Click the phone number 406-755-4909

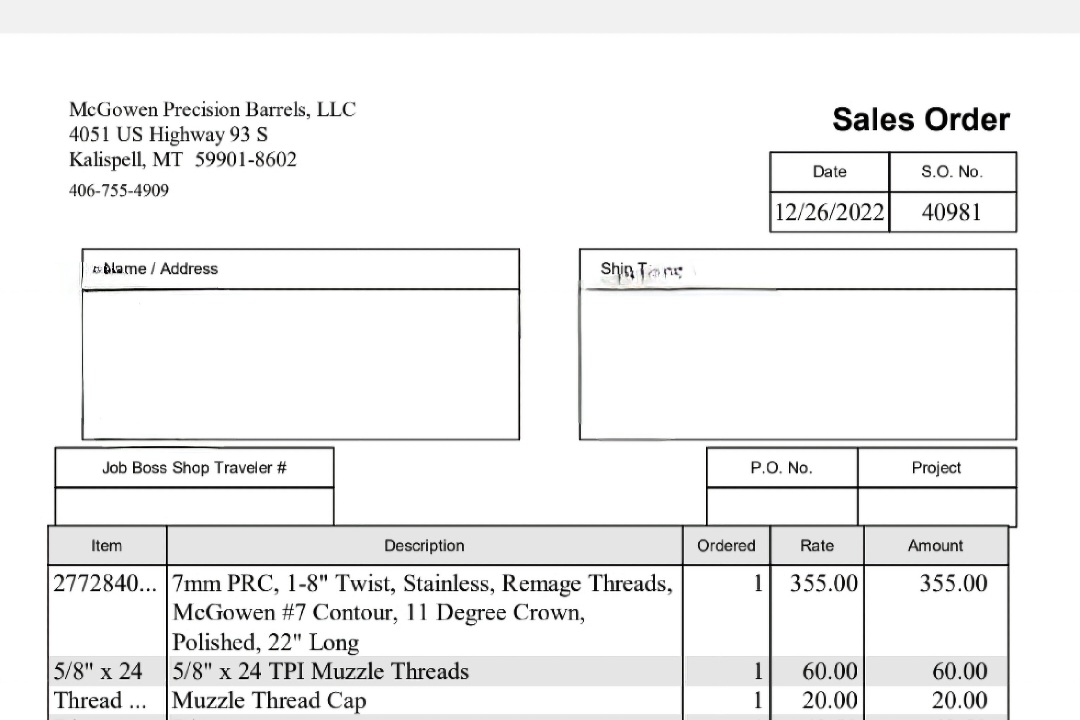tap(118, 191)
